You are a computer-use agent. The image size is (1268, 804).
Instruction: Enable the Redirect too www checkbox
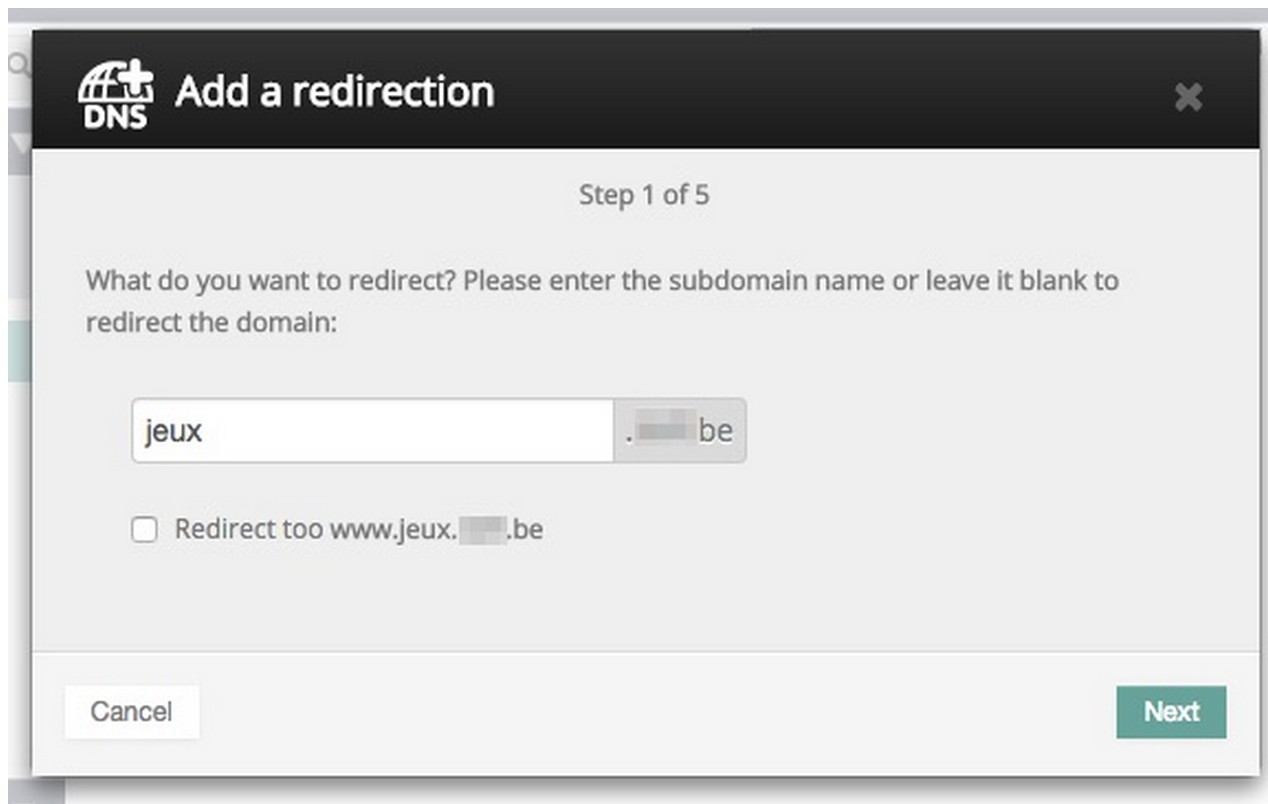coord(145,530)
